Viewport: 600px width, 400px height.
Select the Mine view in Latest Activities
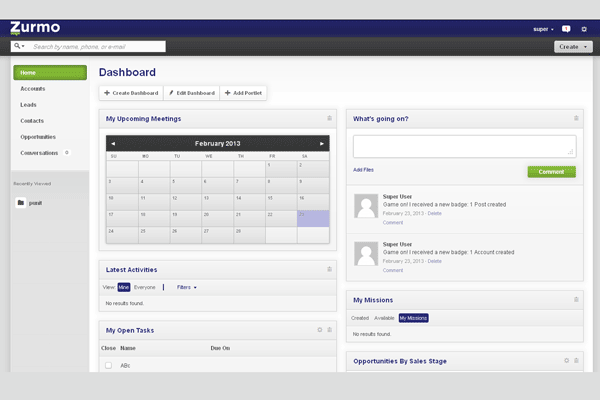[123, 287]
